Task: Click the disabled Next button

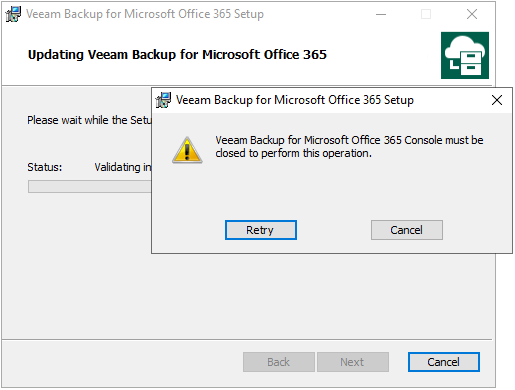Action: [x=353, y=362]
